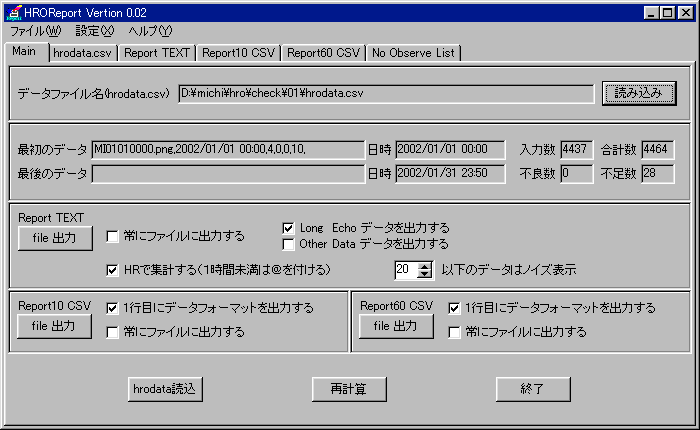Open the Report TEXT tab
Screen dimensions: 700x430
point(157,53)
